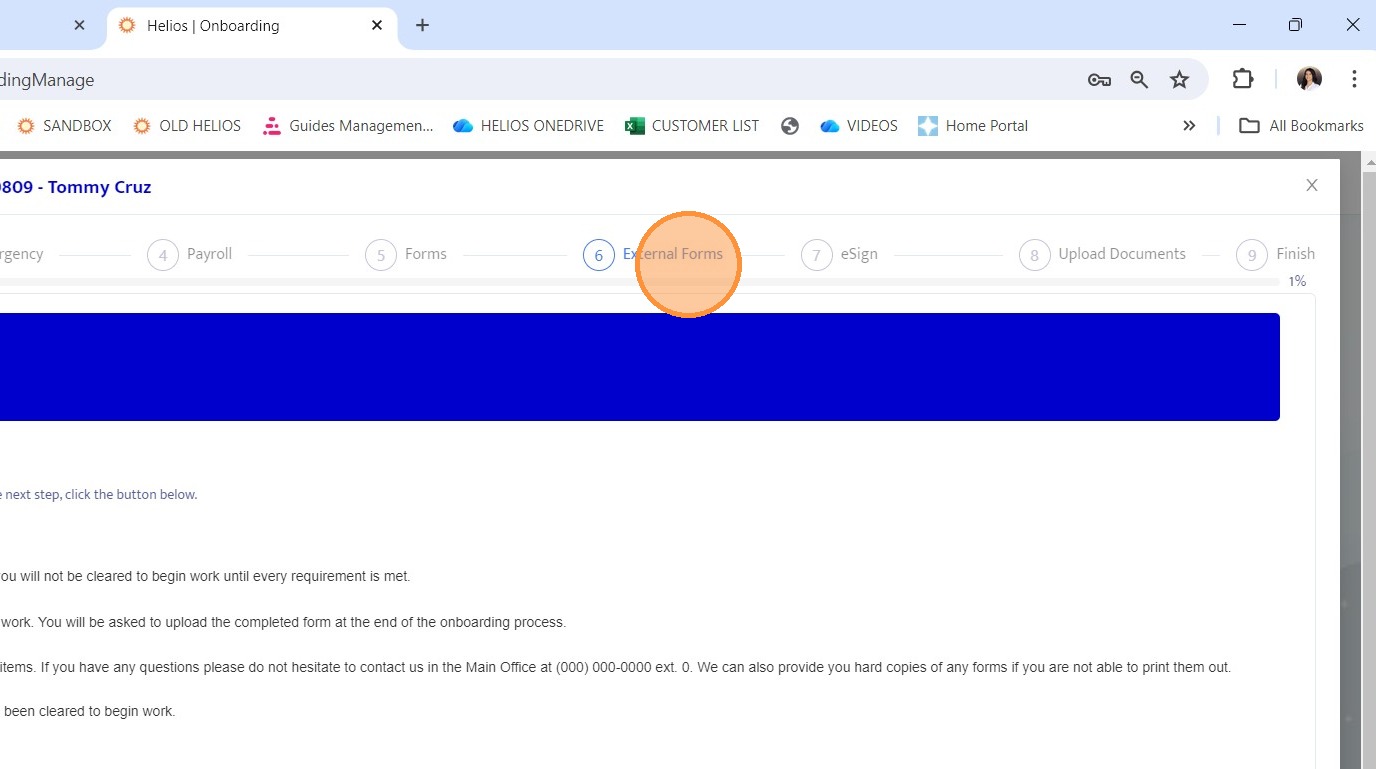This screenshot has height=769, width=1376.
Task: Click the Main Office phone number line
Action: 616,667
